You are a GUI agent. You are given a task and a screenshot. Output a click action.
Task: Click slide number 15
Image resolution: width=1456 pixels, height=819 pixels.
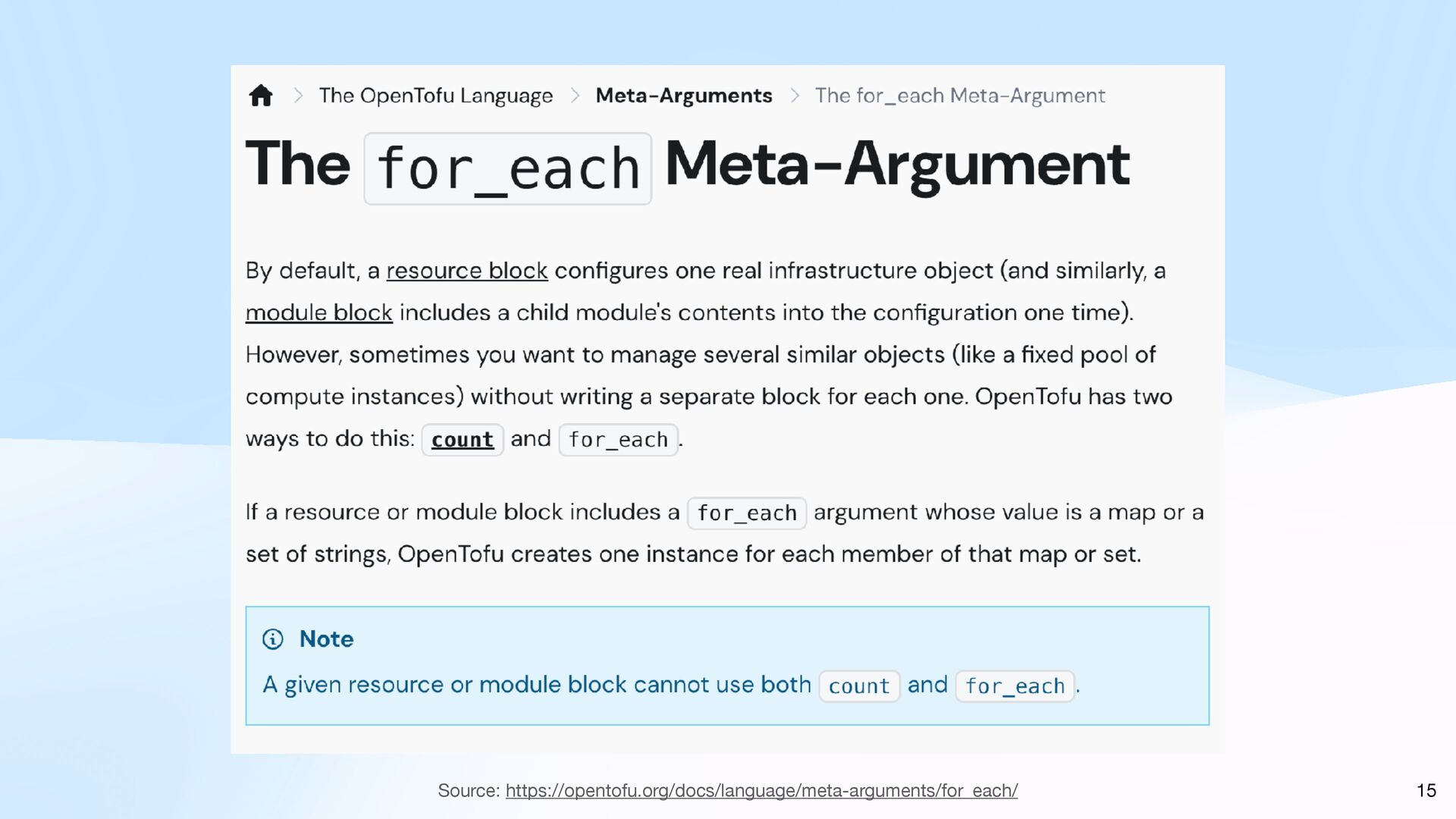click(x=1426, y=790)
